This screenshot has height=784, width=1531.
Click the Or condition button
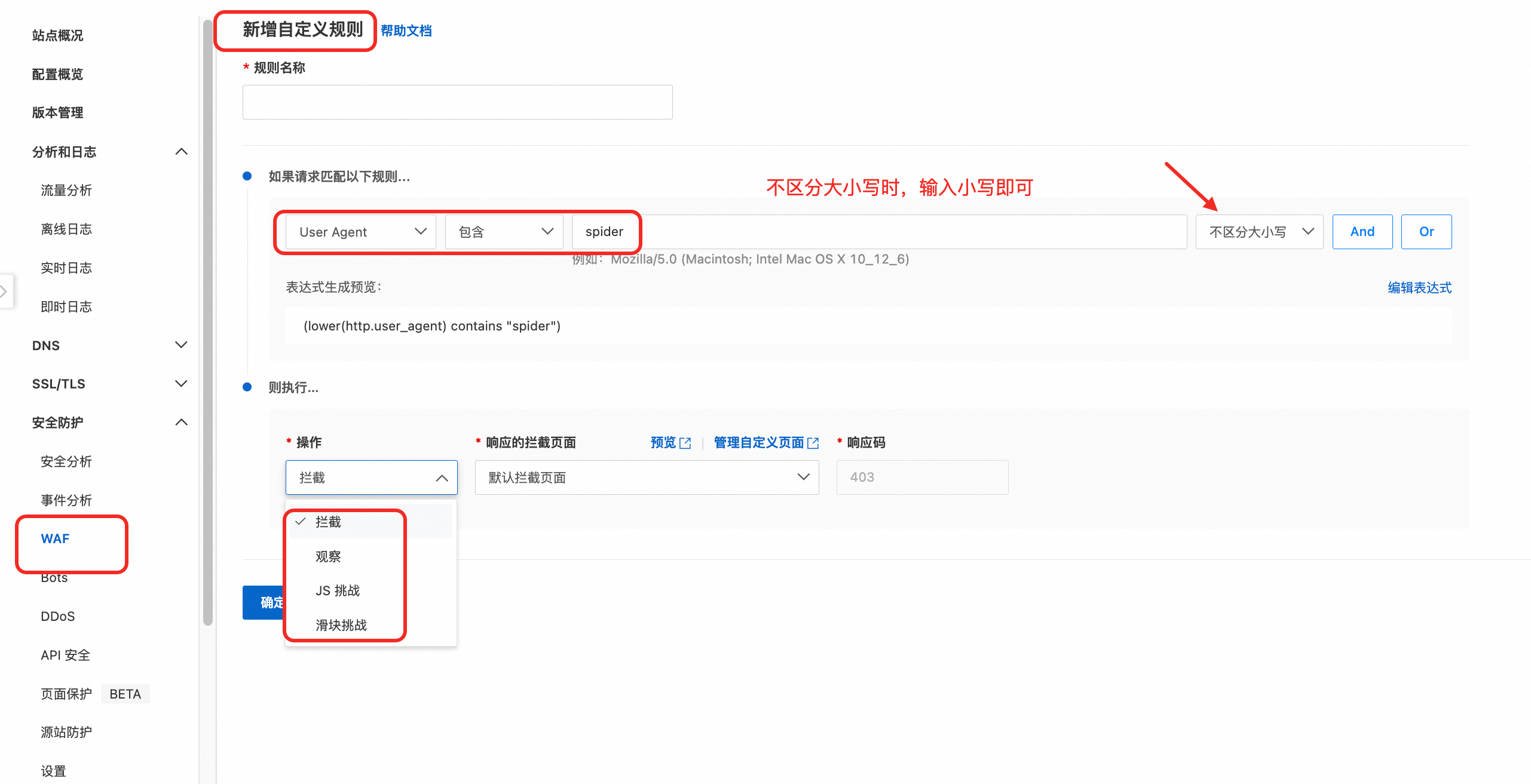(1426, 232)
